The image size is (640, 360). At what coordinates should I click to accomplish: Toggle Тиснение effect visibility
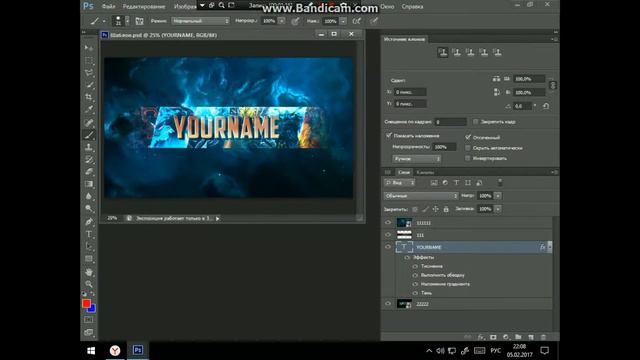[415, 266]
